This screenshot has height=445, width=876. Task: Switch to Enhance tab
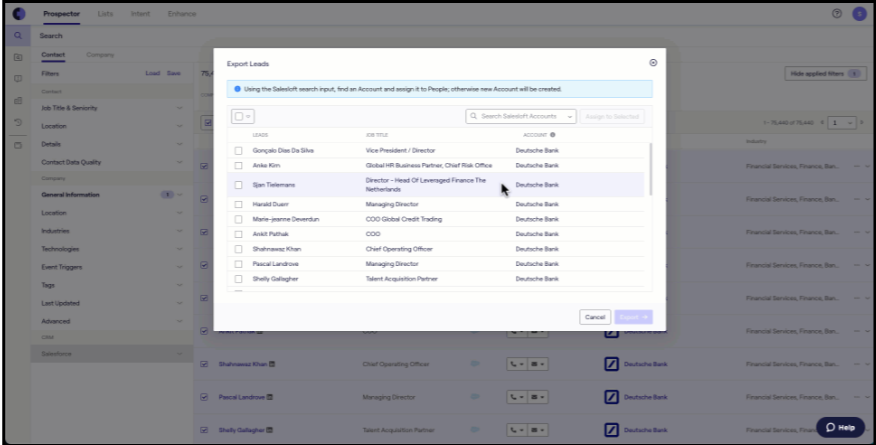[x=182, y=14]
